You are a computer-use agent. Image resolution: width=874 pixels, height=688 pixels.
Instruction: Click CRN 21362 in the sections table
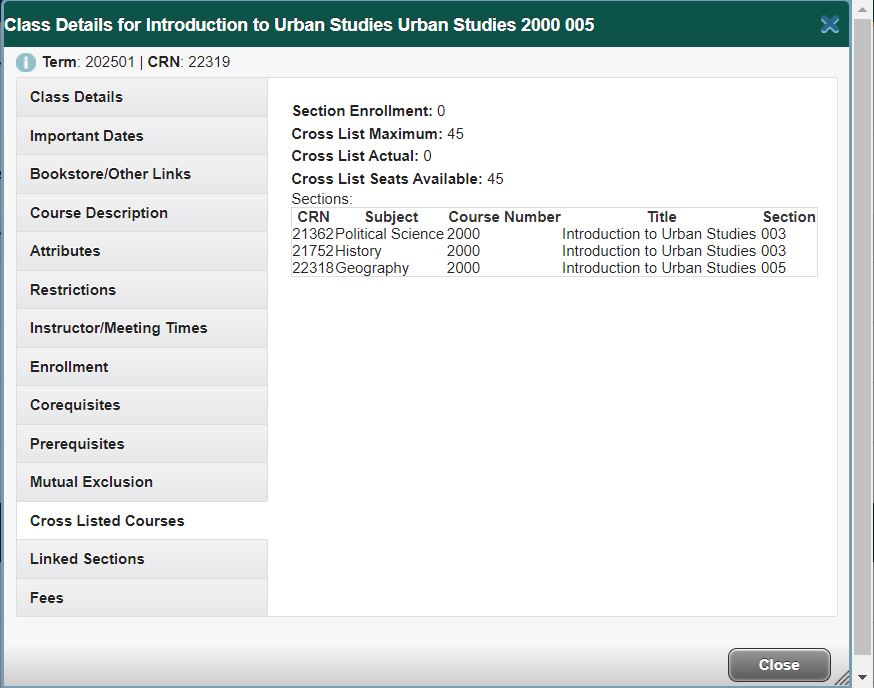(313, 234)
